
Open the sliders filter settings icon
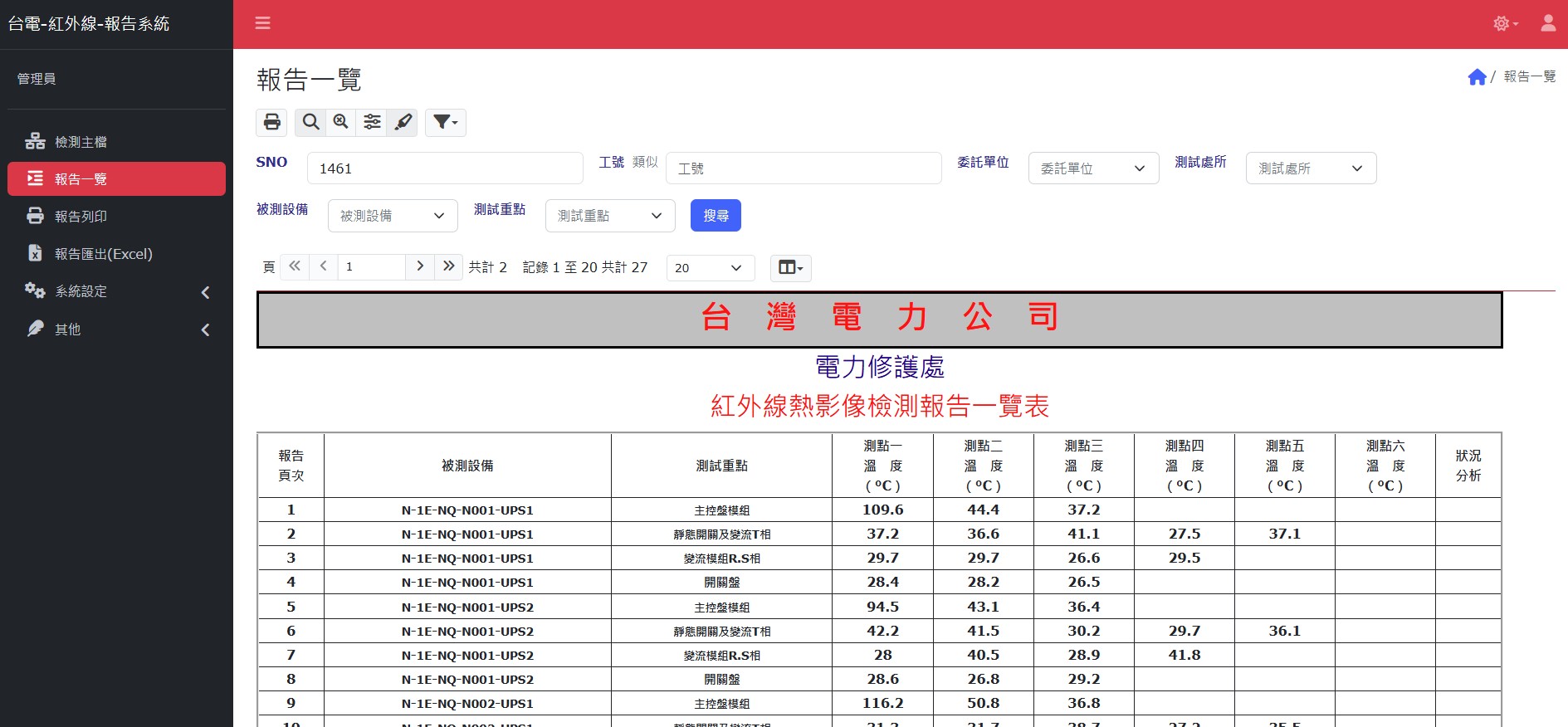pos(372,122)
